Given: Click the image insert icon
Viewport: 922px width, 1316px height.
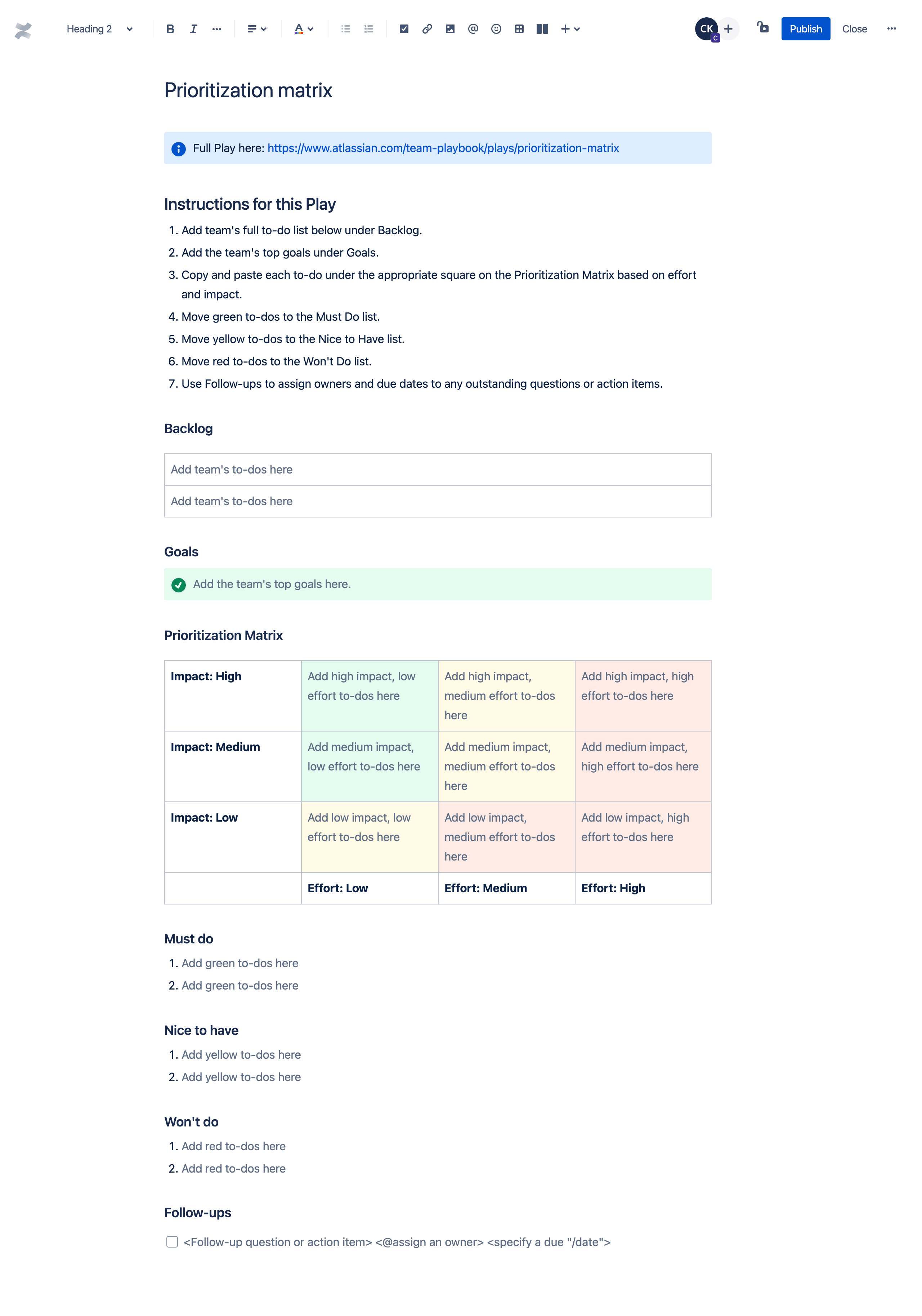Looking at the screenshot, I should 450,29.
